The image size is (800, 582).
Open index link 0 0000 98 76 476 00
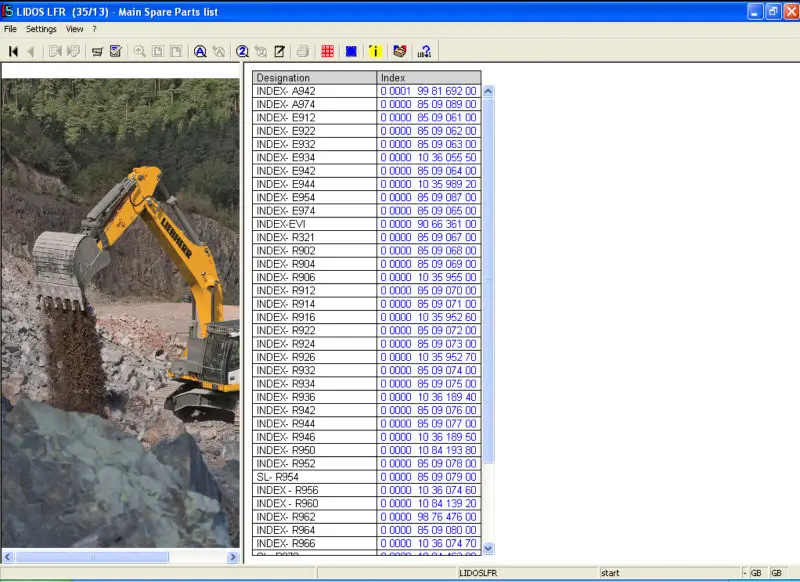(428, 517)
